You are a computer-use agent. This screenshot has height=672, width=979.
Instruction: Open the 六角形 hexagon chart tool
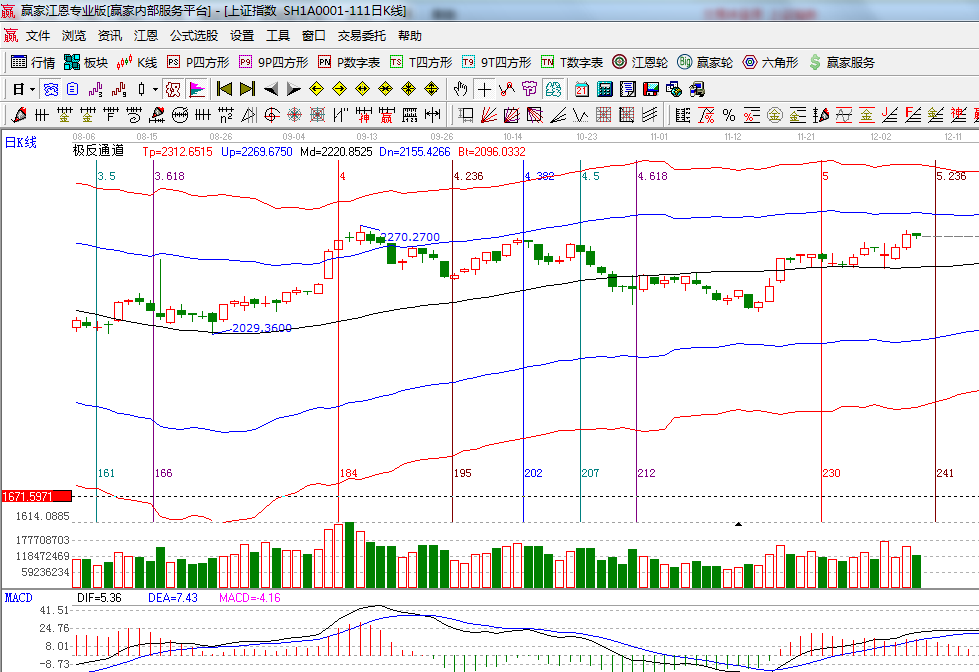click(770, 62)
